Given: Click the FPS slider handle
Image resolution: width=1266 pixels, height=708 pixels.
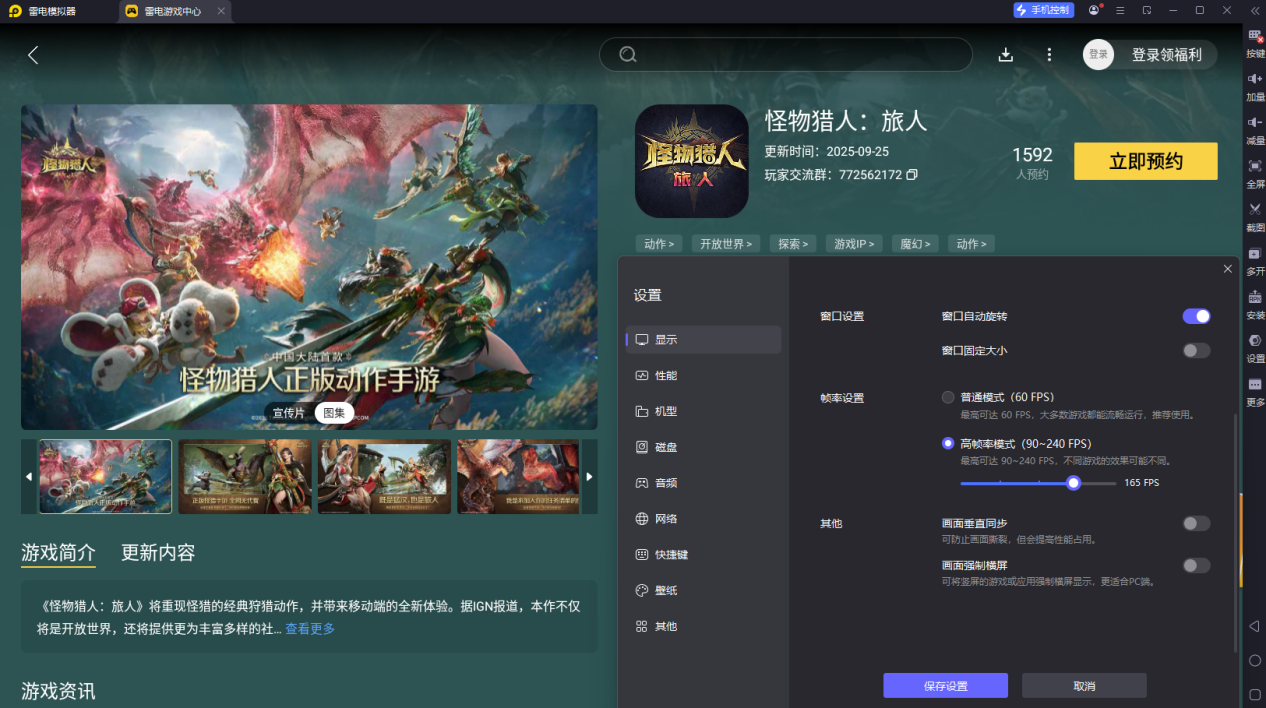Looking at the screenshot, I should coord(1073,483).
